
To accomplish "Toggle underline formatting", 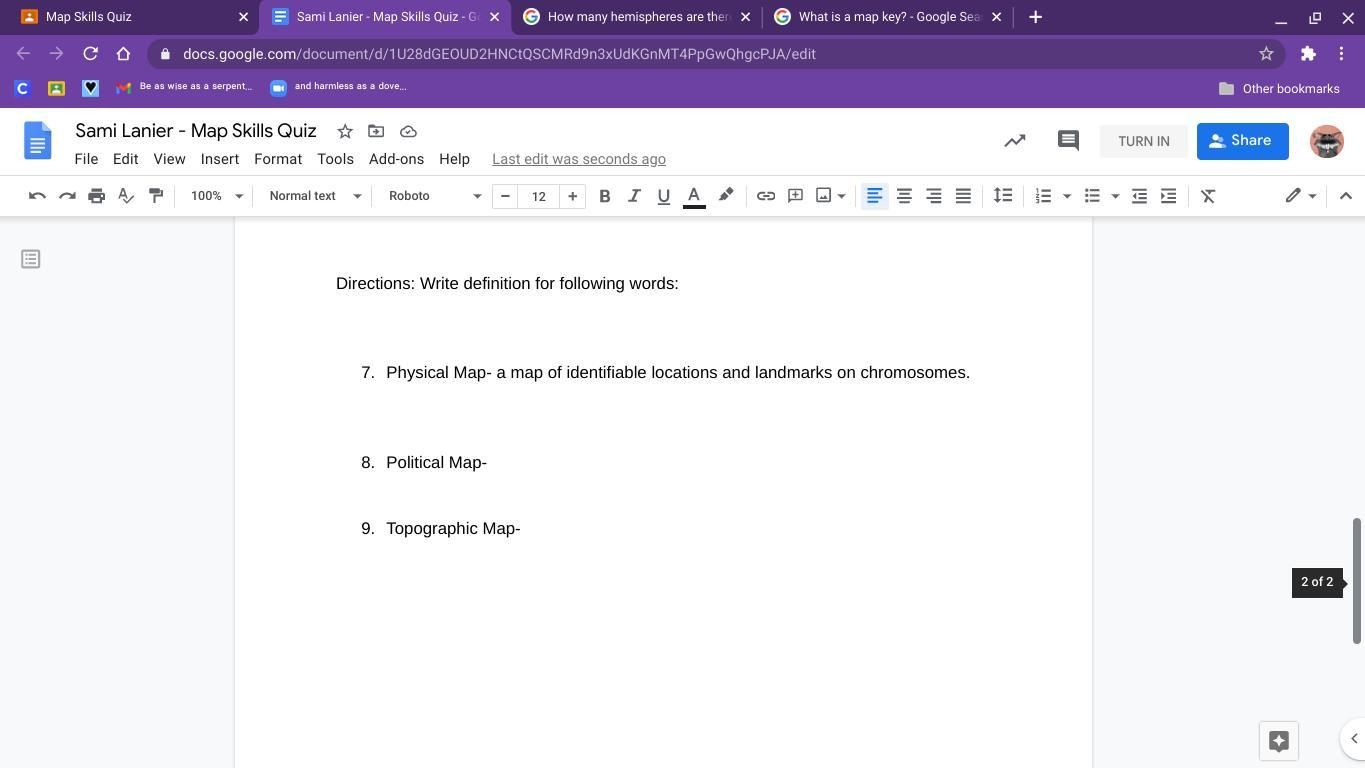I will pos(663,196).
